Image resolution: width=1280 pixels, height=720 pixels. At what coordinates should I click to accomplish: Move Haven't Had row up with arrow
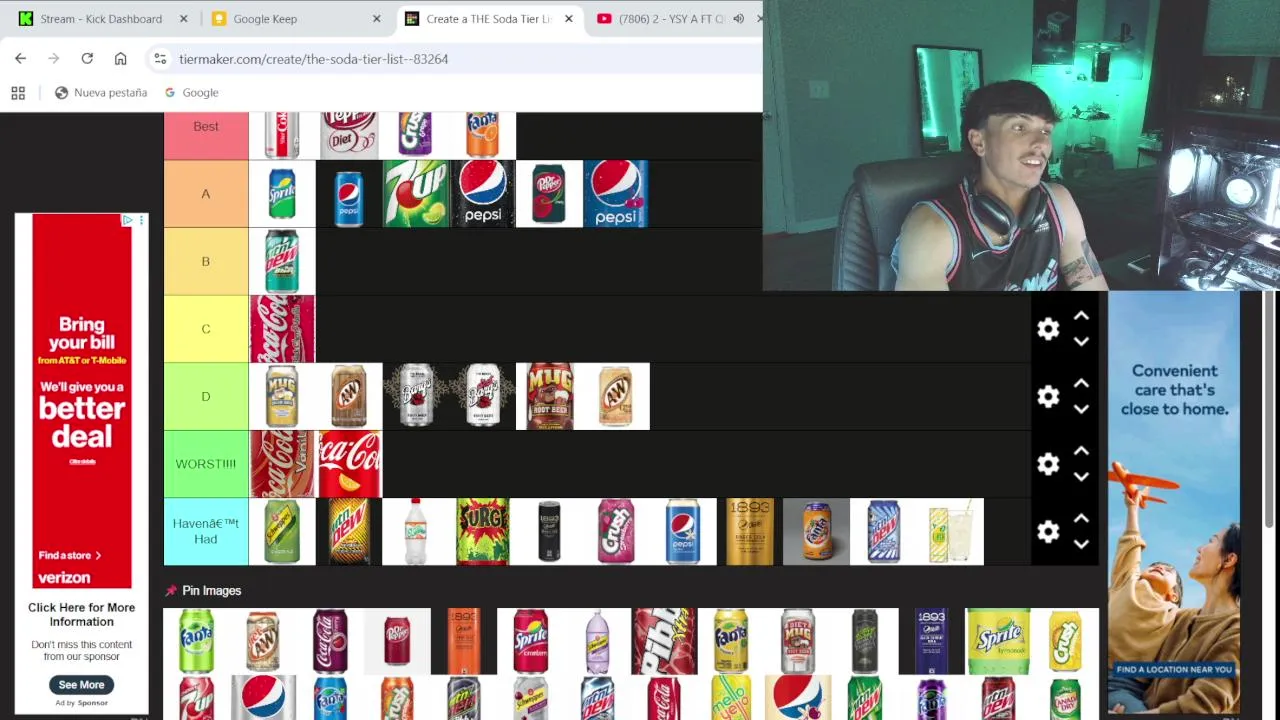point(1081,519)
